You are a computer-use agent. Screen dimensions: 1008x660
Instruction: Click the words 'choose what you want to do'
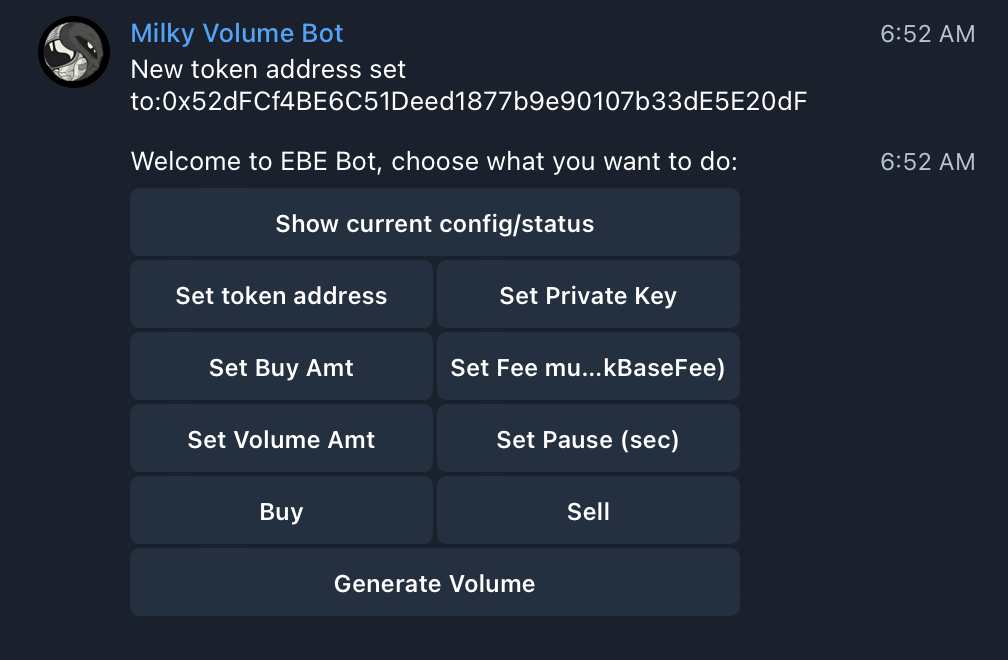pos(564,162)
